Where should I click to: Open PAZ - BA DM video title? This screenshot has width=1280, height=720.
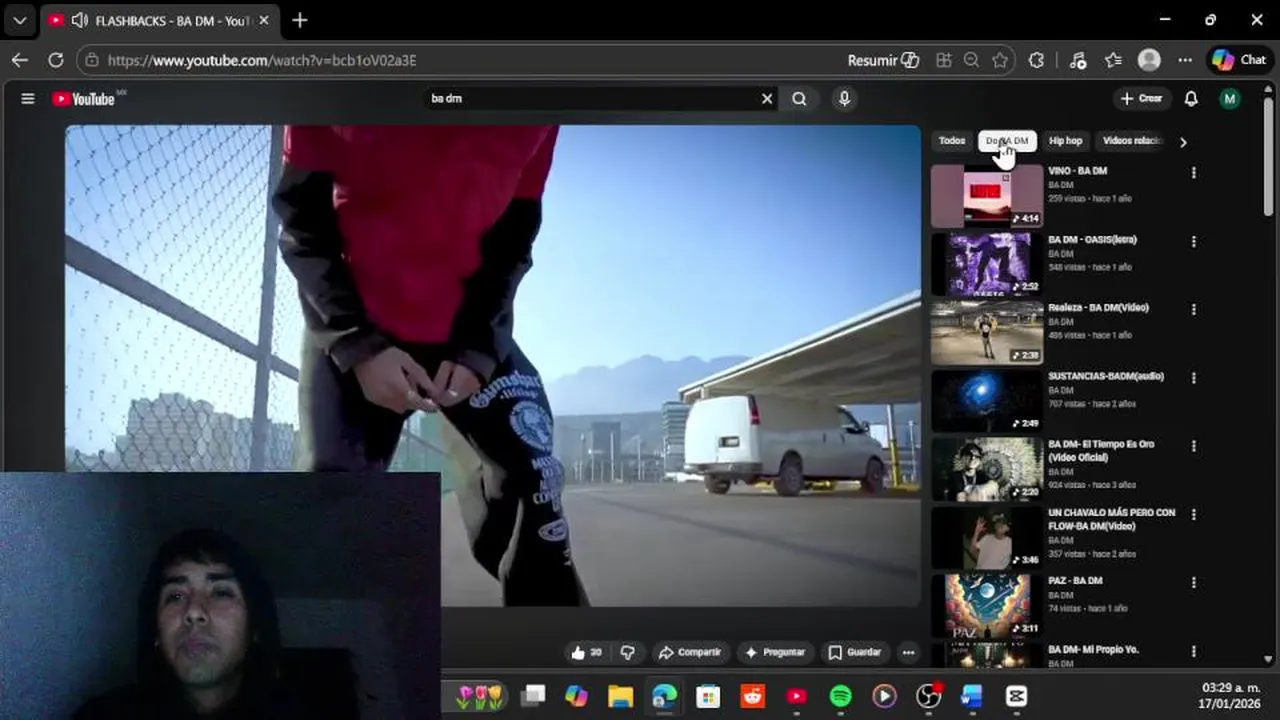(x=1075, y=581)
